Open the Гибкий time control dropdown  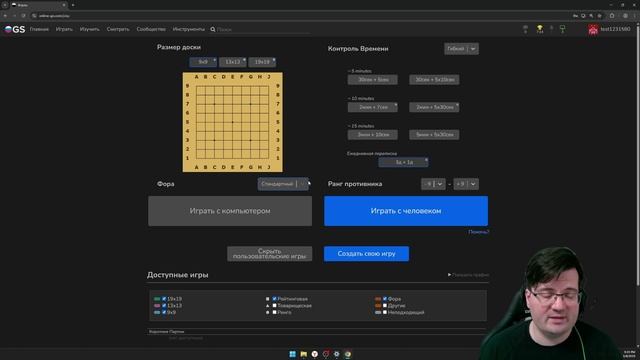tap(461, 49)
